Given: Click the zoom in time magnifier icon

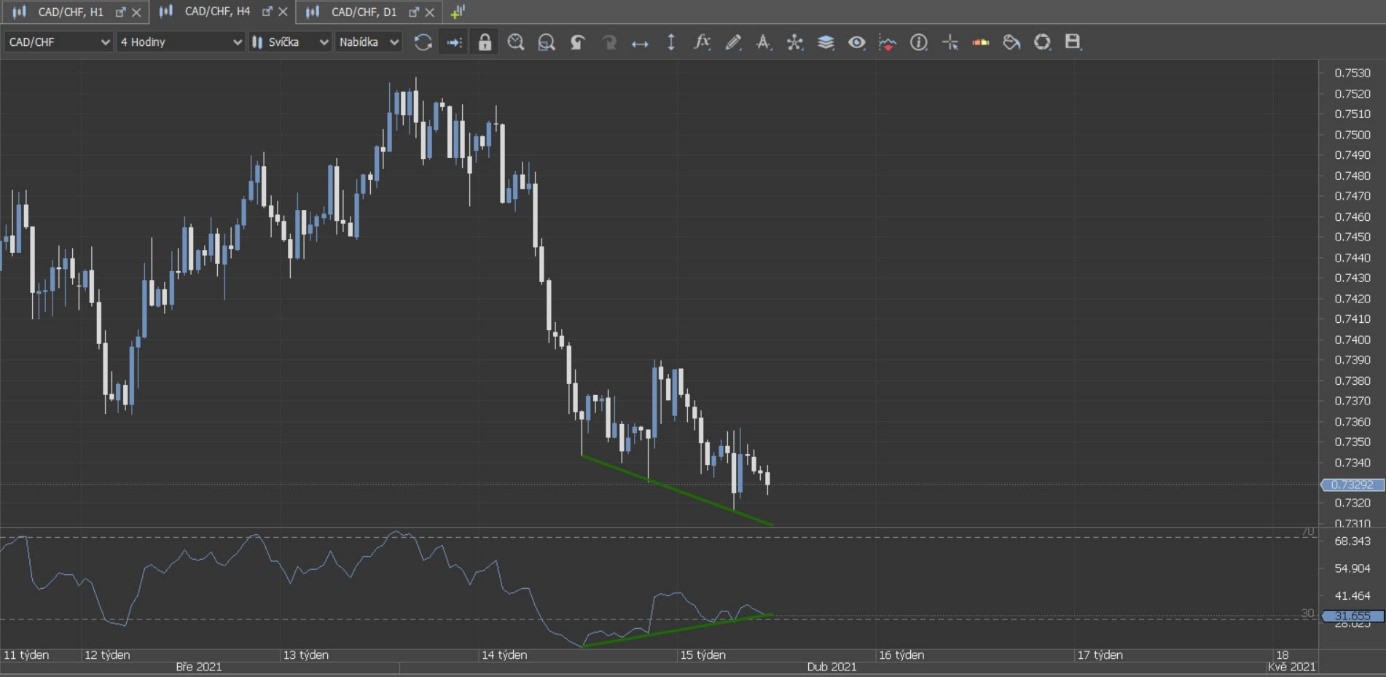Looking at the screenshot, I should 516,42.
